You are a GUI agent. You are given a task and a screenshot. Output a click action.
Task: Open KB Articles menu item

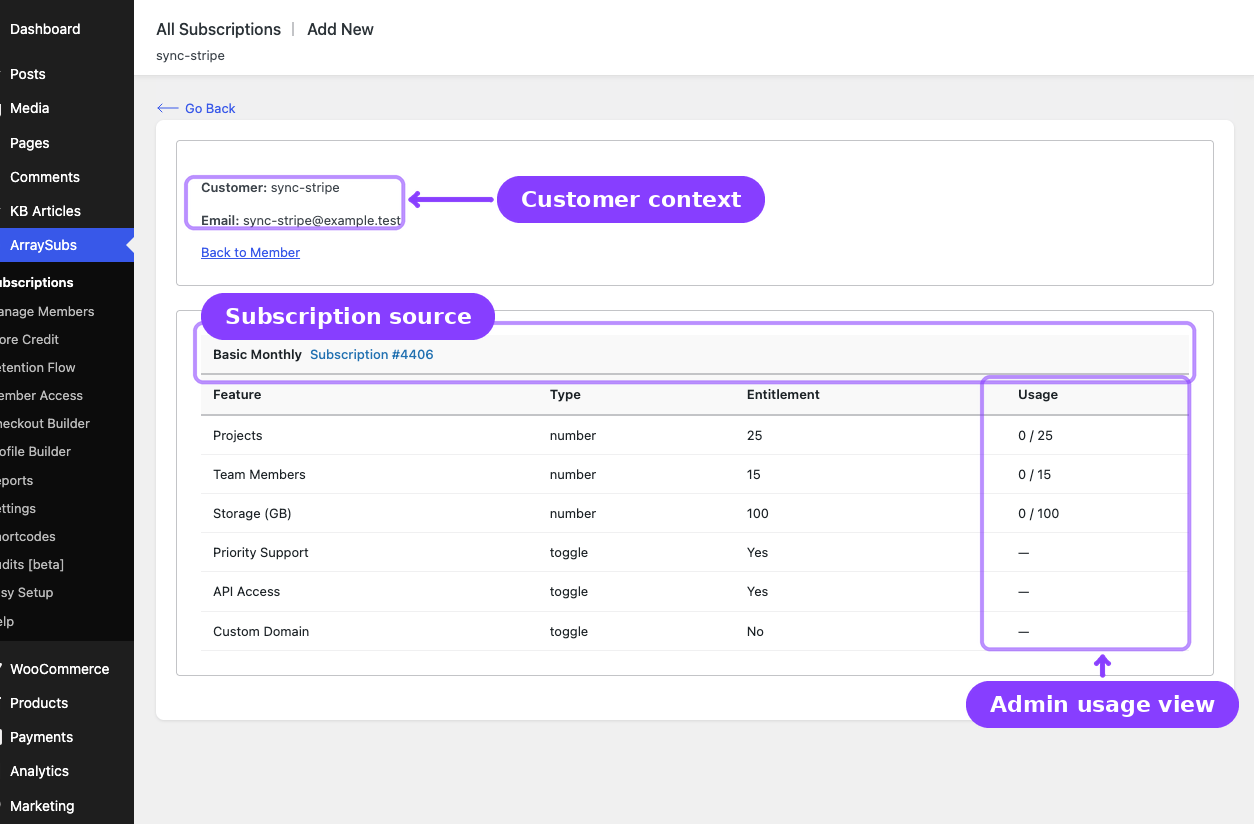[45, 211]
